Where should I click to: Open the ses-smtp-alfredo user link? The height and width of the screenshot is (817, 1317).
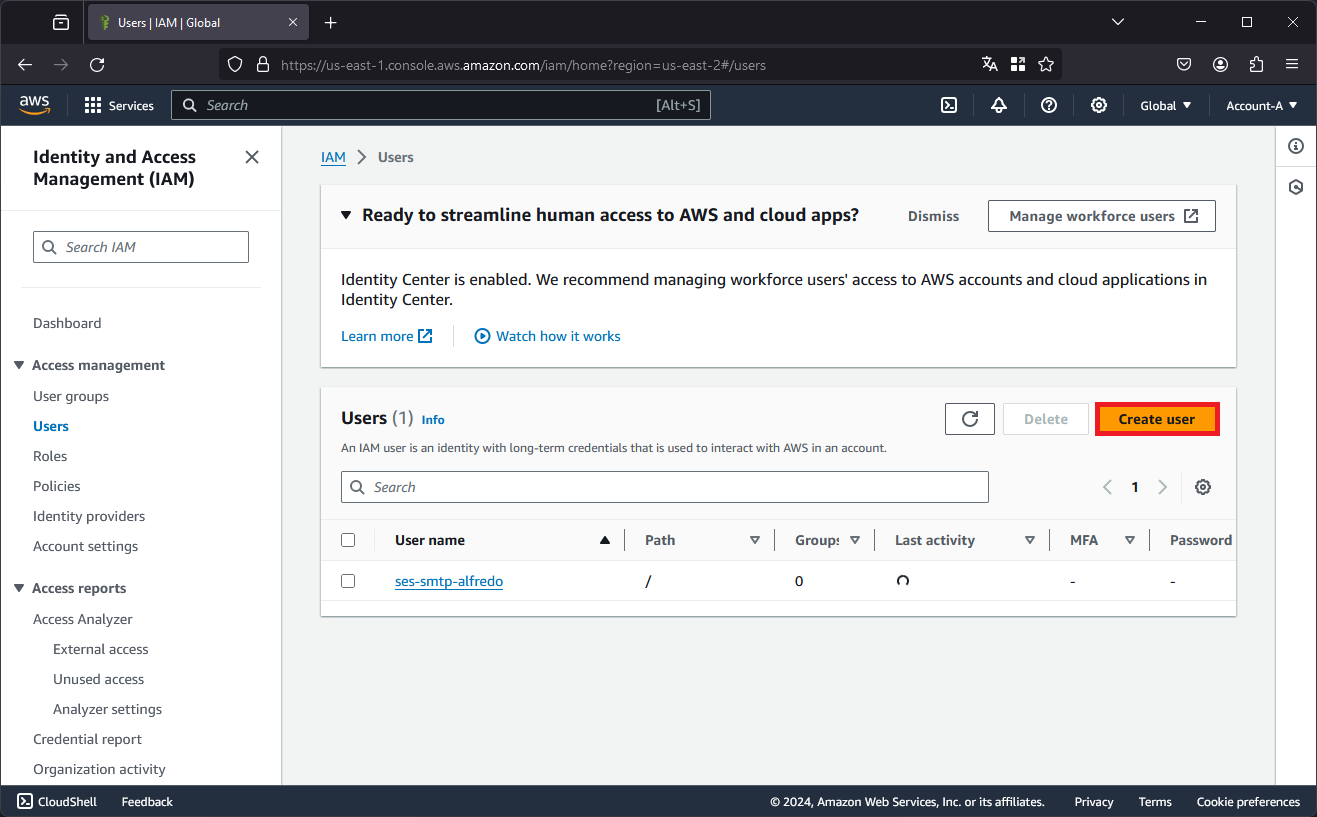(449, 581)
